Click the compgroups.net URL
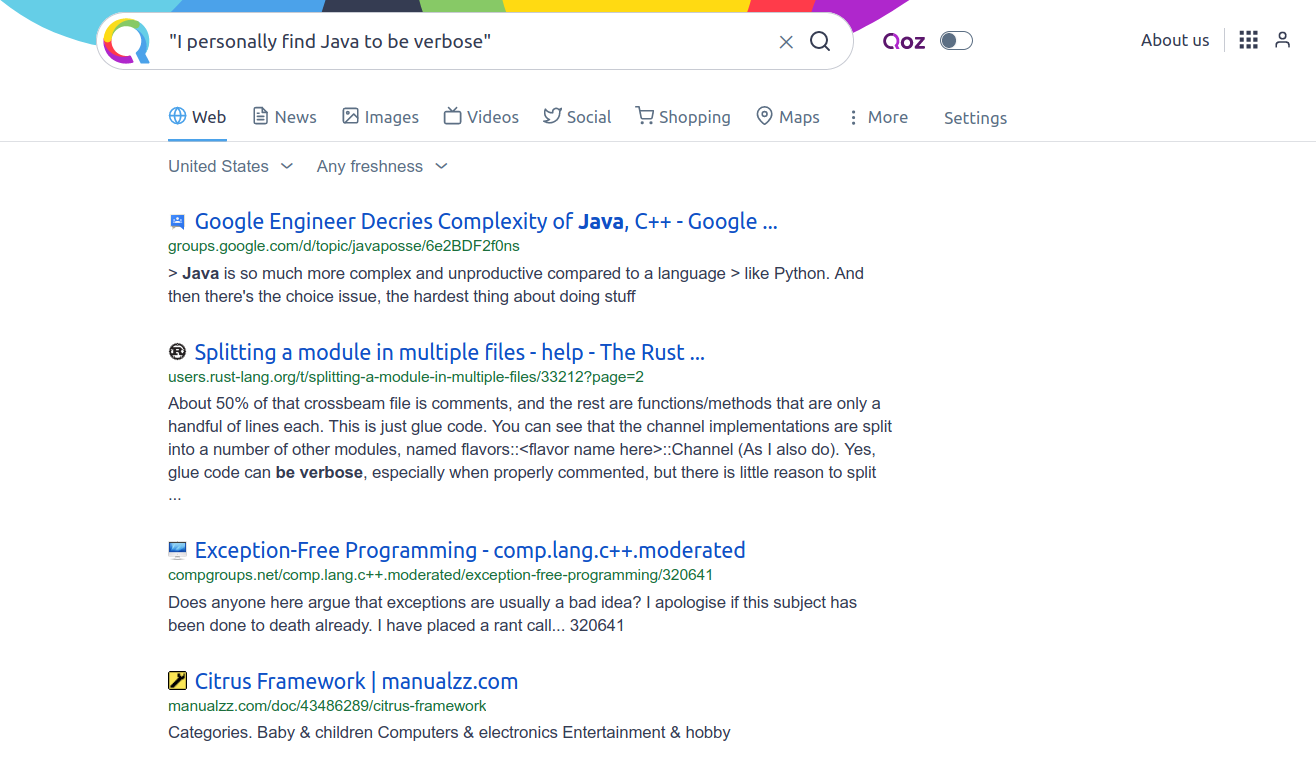This screenshot has height=768, width=1316. coord(440,575)
